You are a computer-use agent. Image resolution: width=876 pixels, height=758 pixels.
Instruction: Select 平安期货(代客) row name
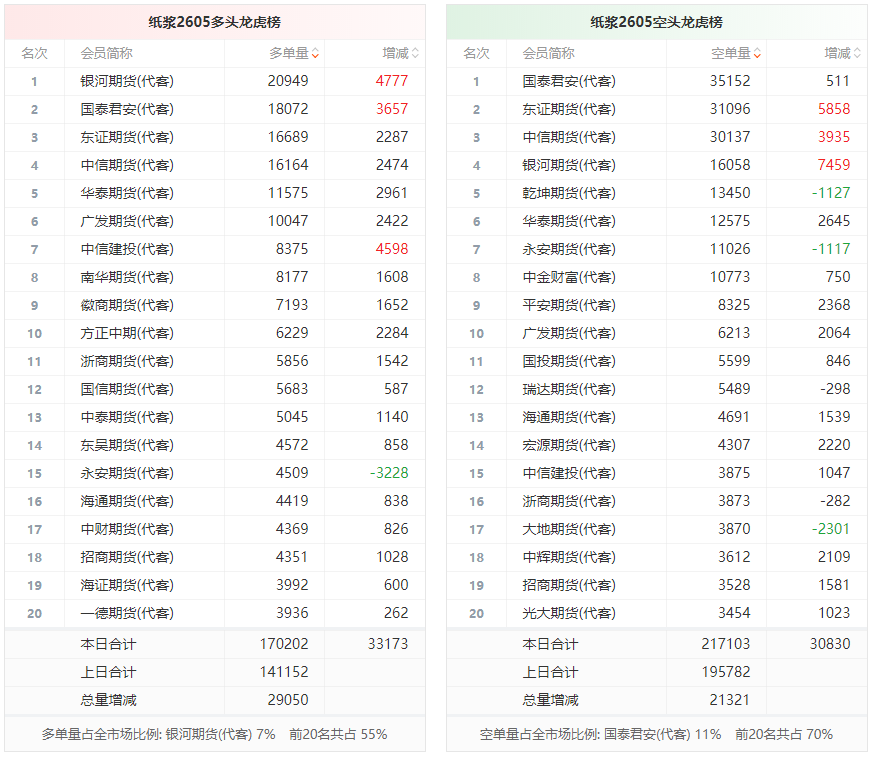(569, 306)
